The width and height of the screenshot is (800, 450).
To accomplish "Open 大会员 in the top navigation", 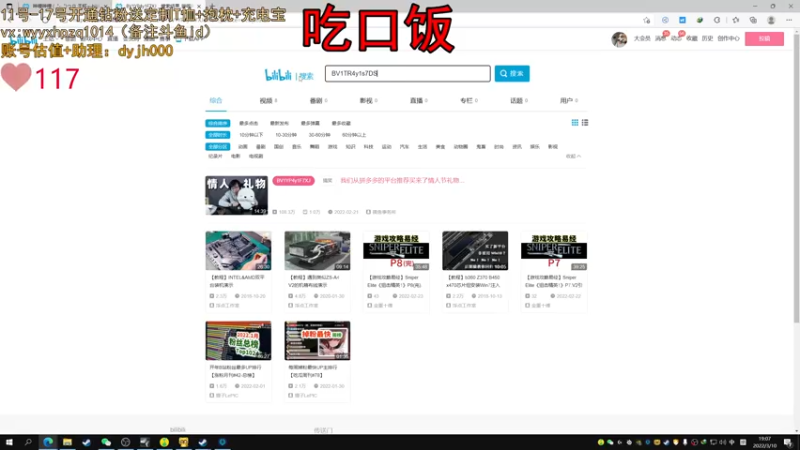I will (x=642, y=39).
